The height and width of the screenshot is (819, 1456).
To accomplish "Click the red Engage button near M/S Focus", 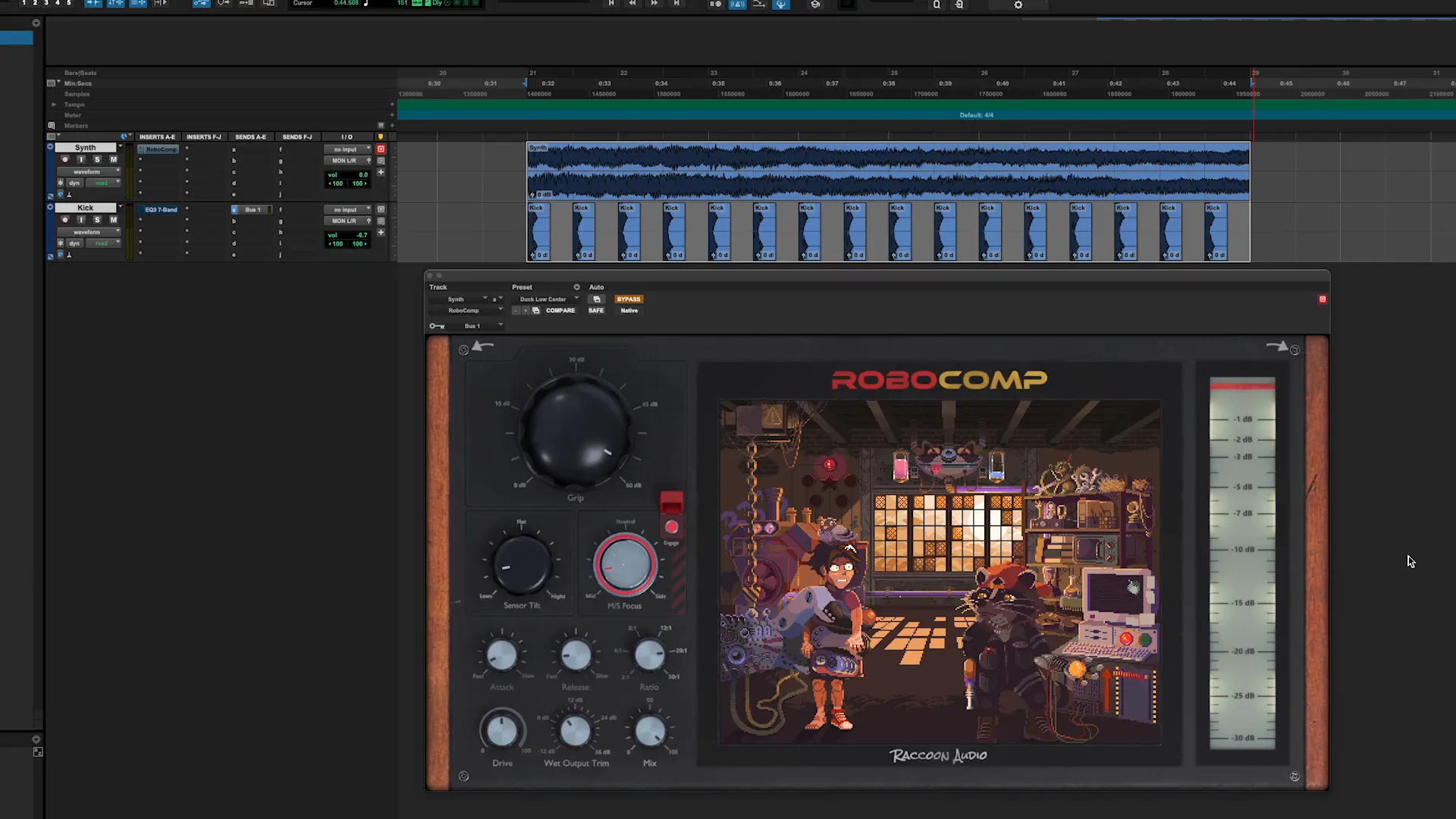I will (671, 527).
